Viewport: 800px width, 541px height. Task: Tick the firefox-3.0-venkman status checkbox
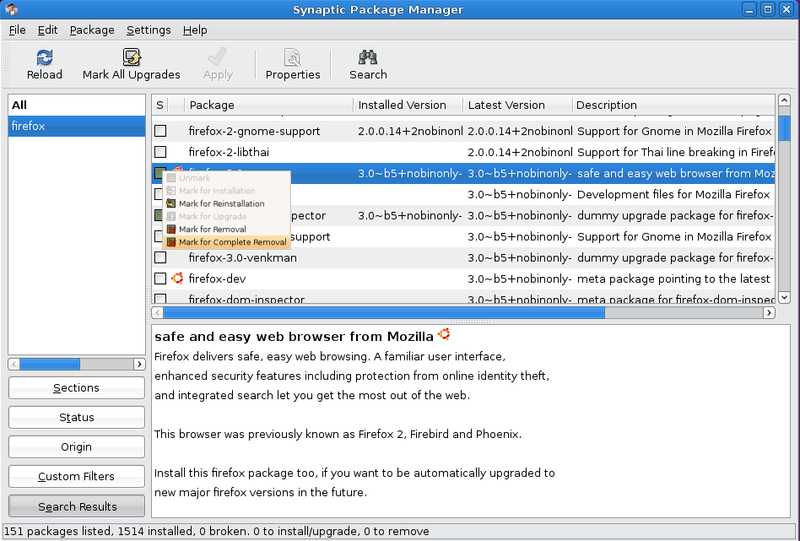click(161, 258)
